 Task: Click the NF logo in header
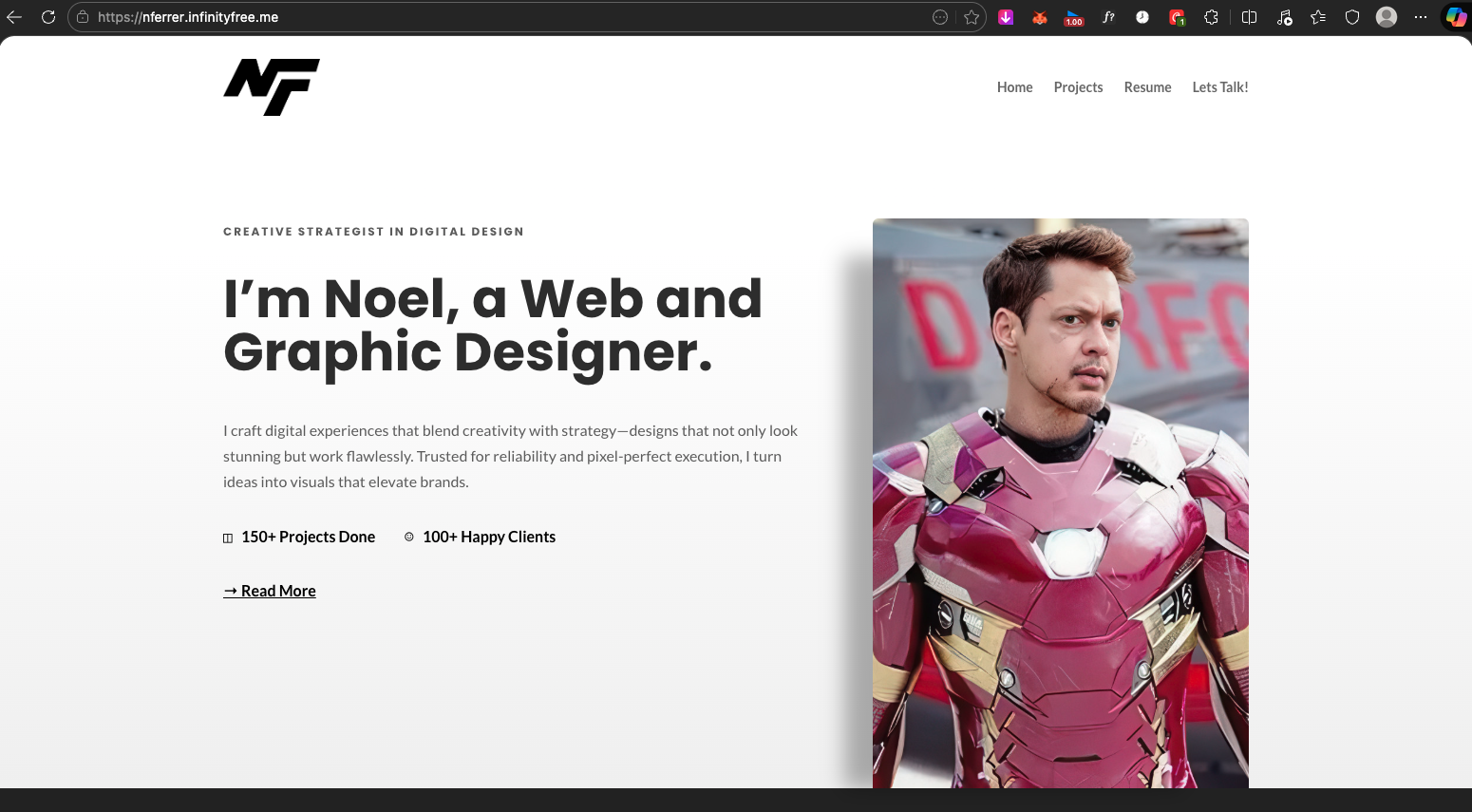point(272,87)
